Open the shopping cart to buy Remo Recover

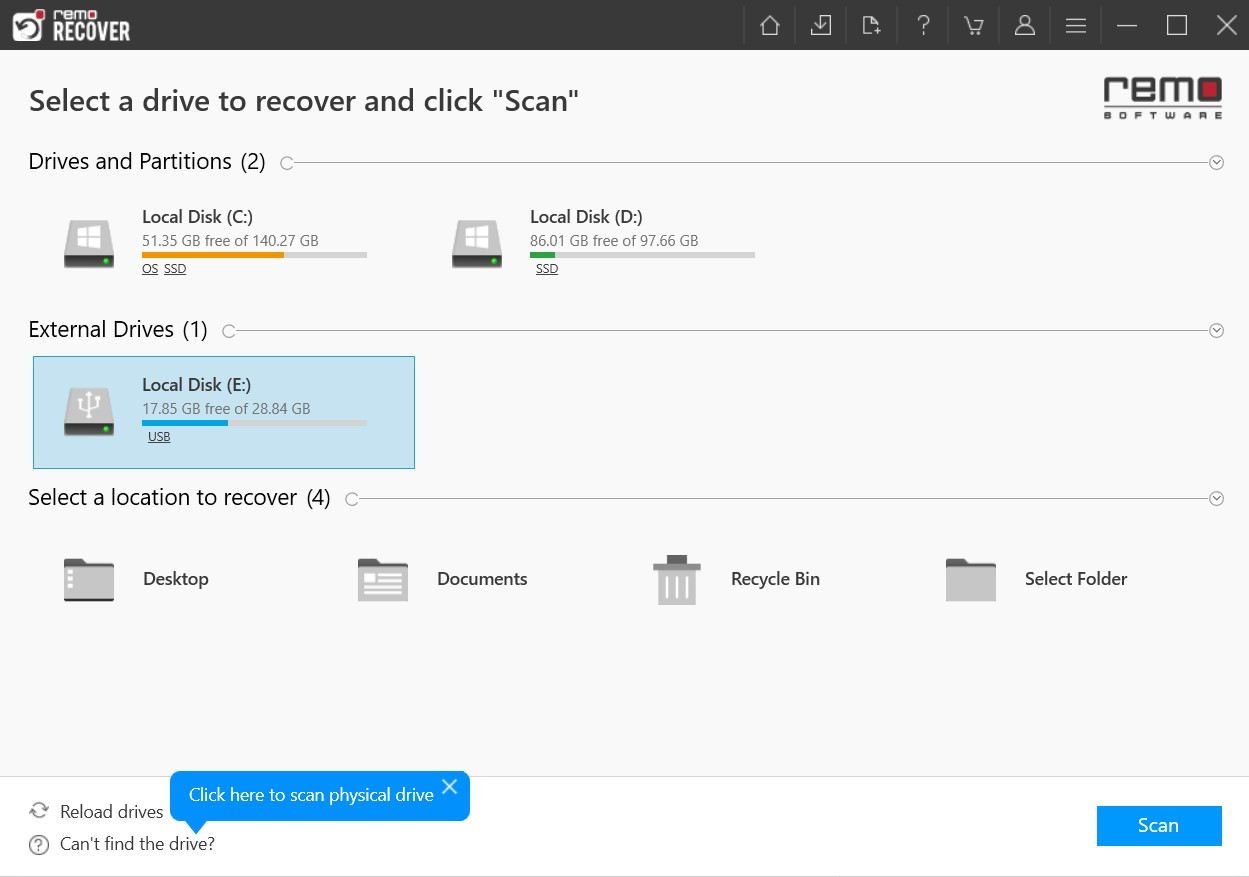coord(973,25)
